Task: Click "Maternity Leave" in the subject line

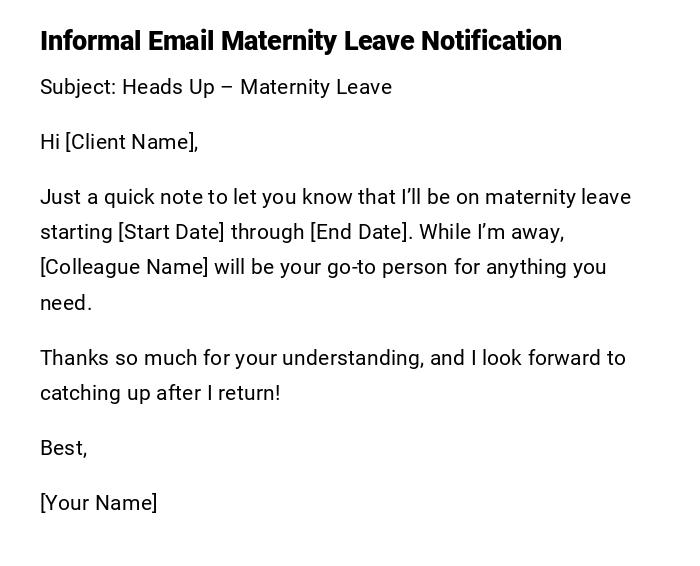Action: pos(316,87)
